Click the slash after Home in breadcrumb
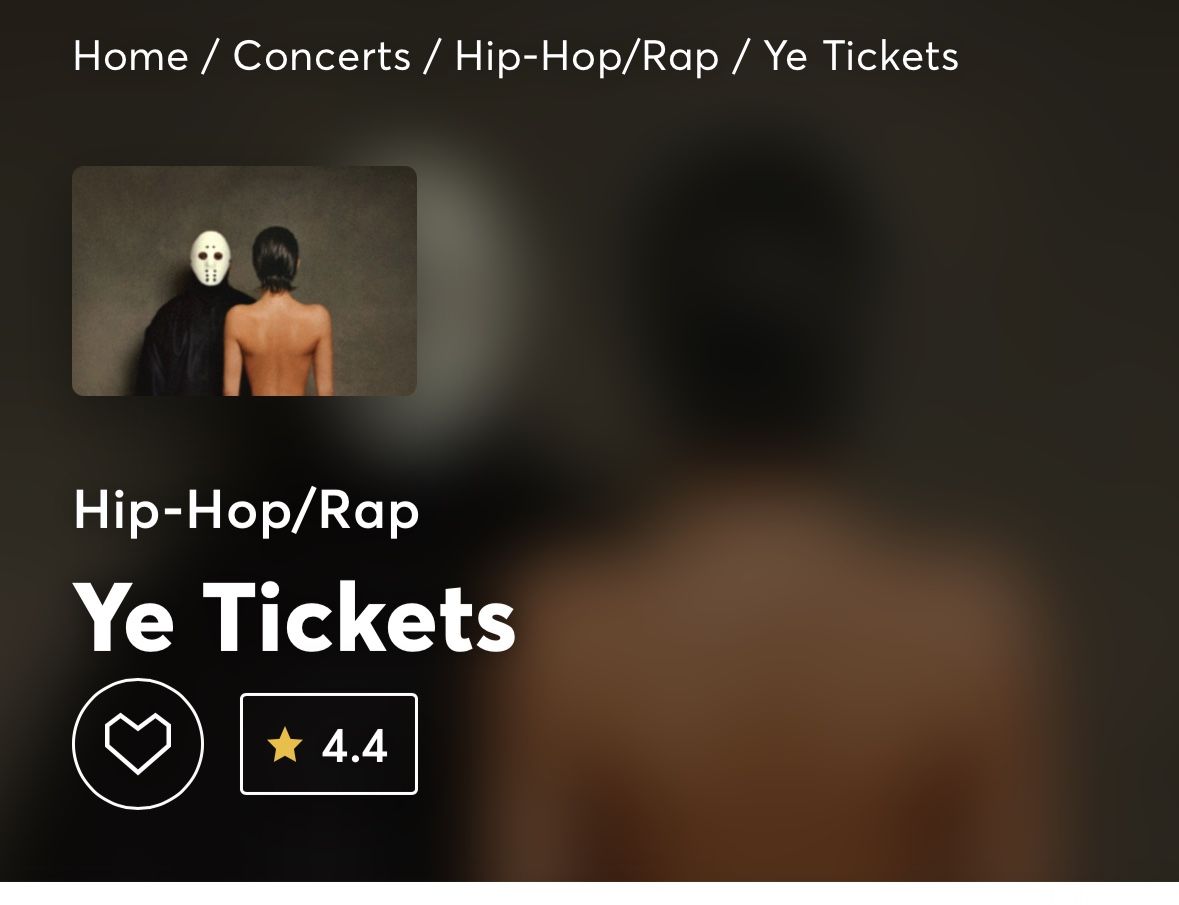 [x=210, y=57]
